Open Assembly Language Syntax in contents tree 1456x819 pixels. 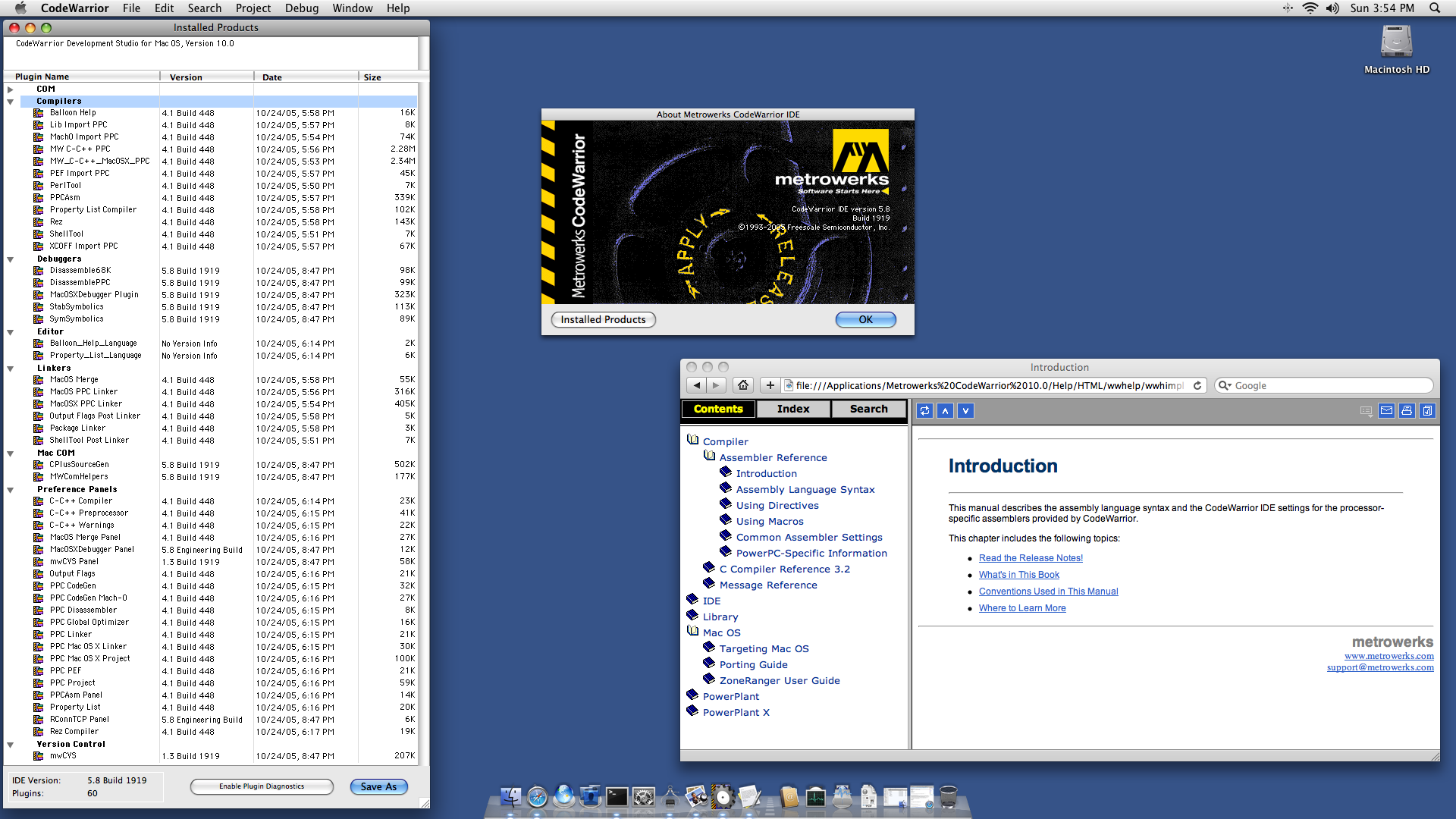point(805,489)
